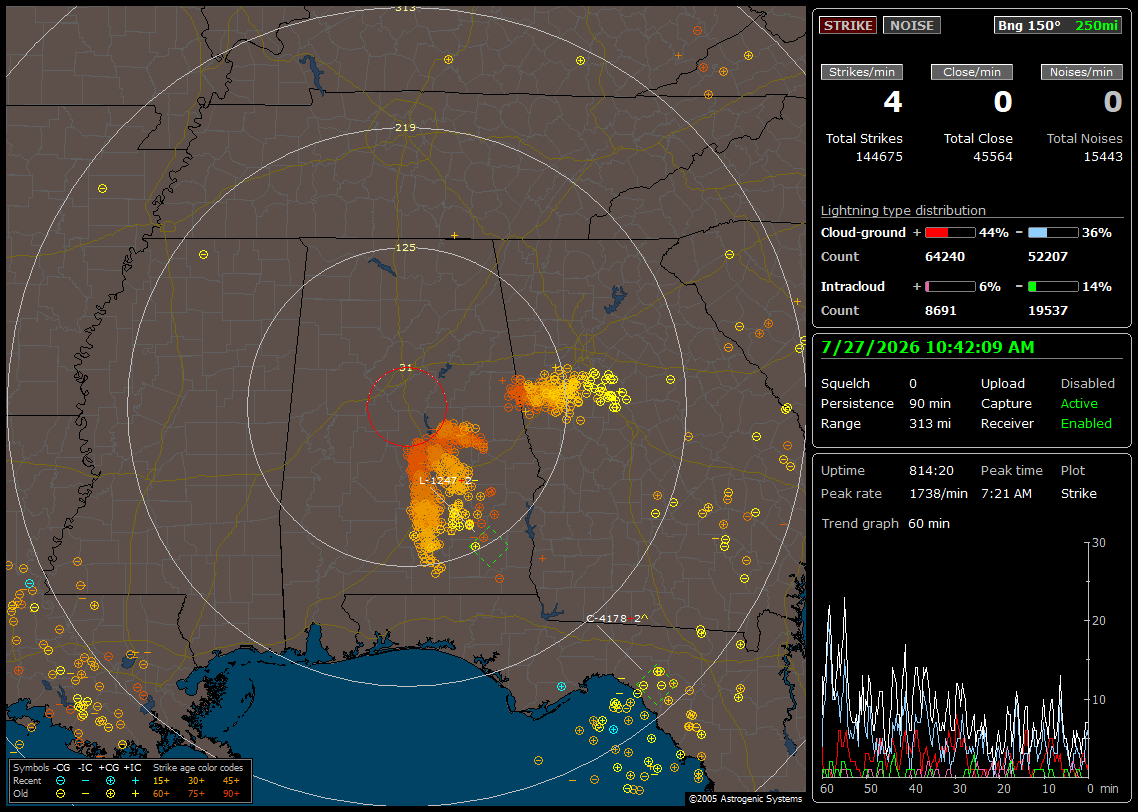Image resolution: width=1138 pixels, height=812 pixels.
Task: Click the Strikes/min label button
Action: (861, 72)
